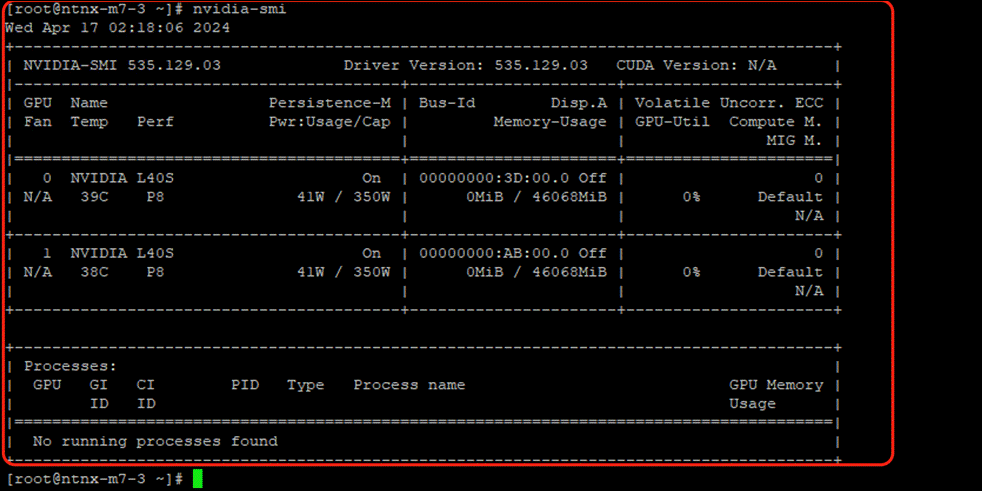Click the Volatile Uncorr. ECC header
The image size is (982, 491).
[729, 103]
